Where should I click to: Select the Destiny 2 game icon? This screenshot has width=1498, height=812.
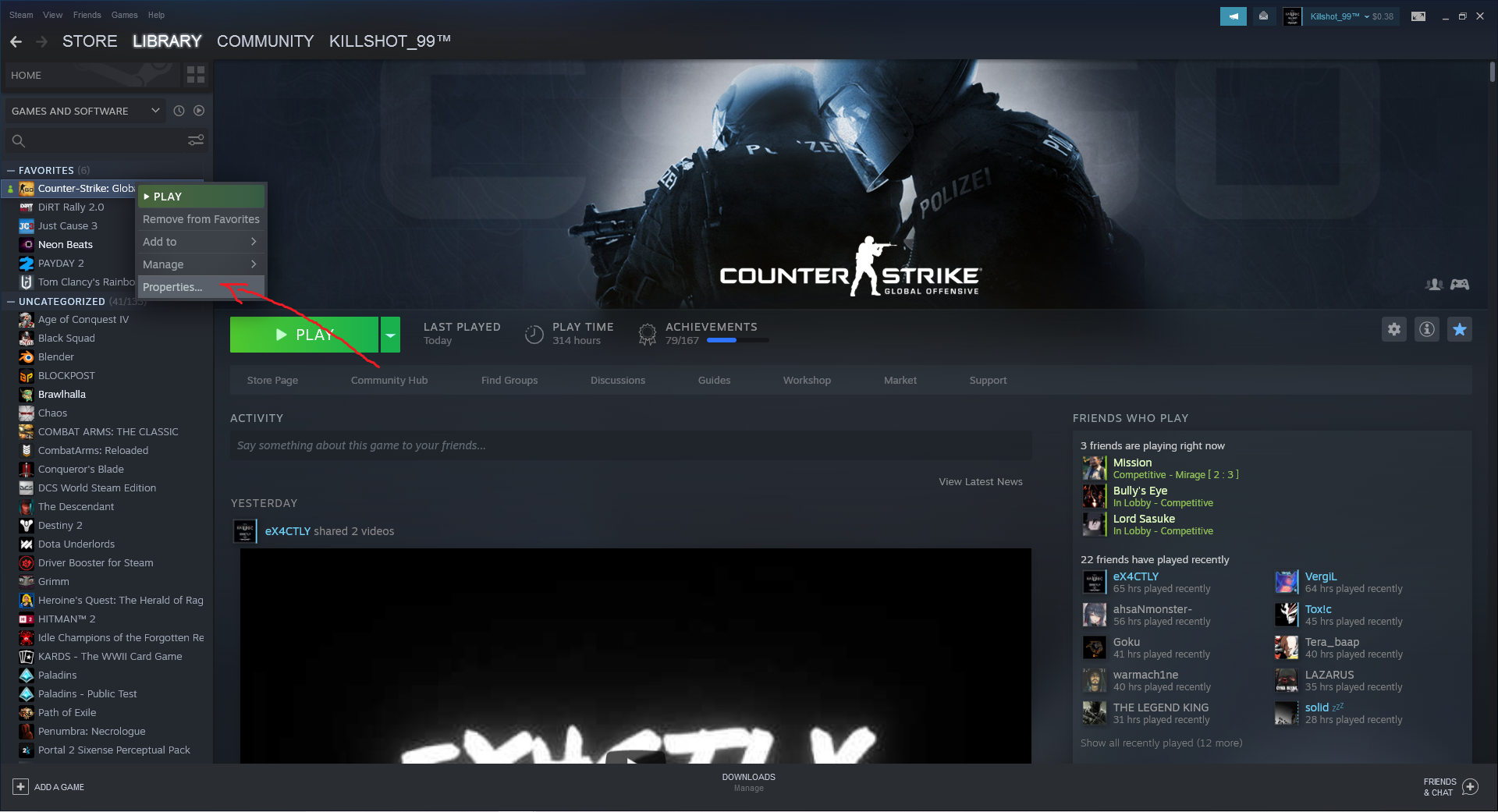click(27, 526)
